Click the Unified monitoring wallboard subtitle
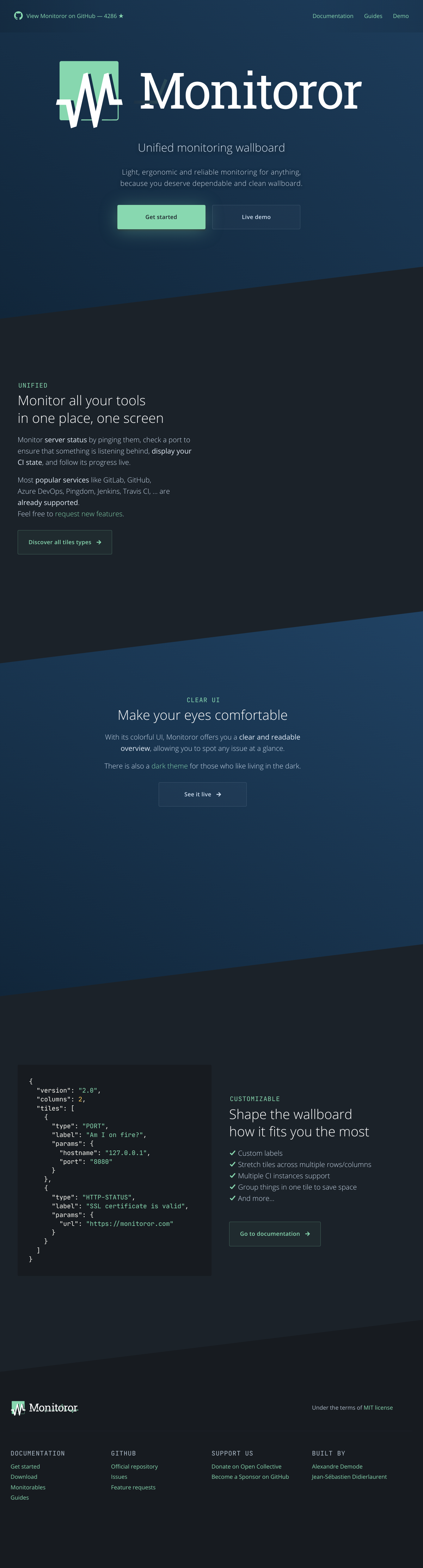This screenshot has width=423, height=1568. tap(211, 148)
